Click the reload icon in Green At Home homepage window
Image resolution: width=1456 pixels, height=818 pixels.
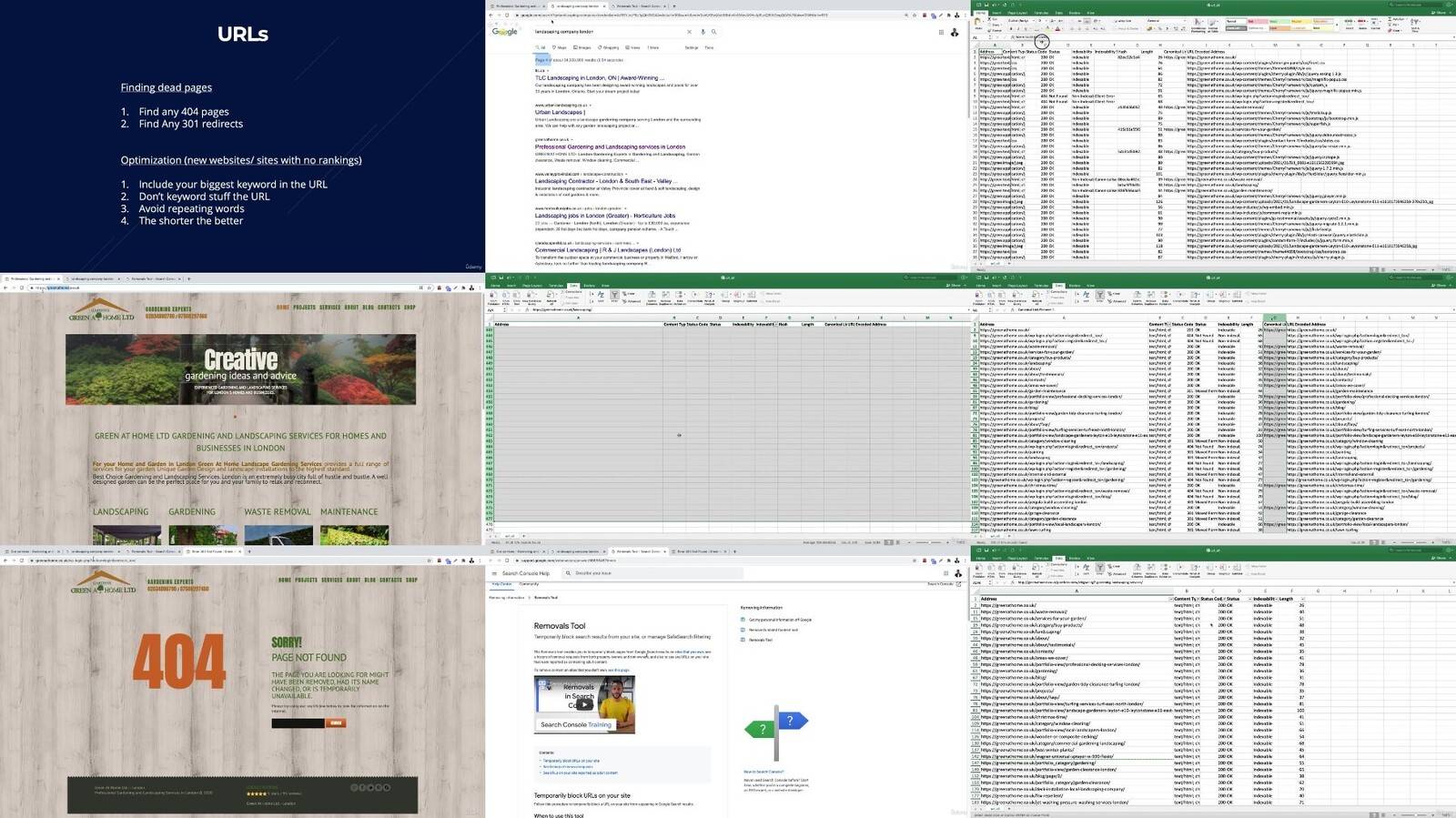point(22,288)
